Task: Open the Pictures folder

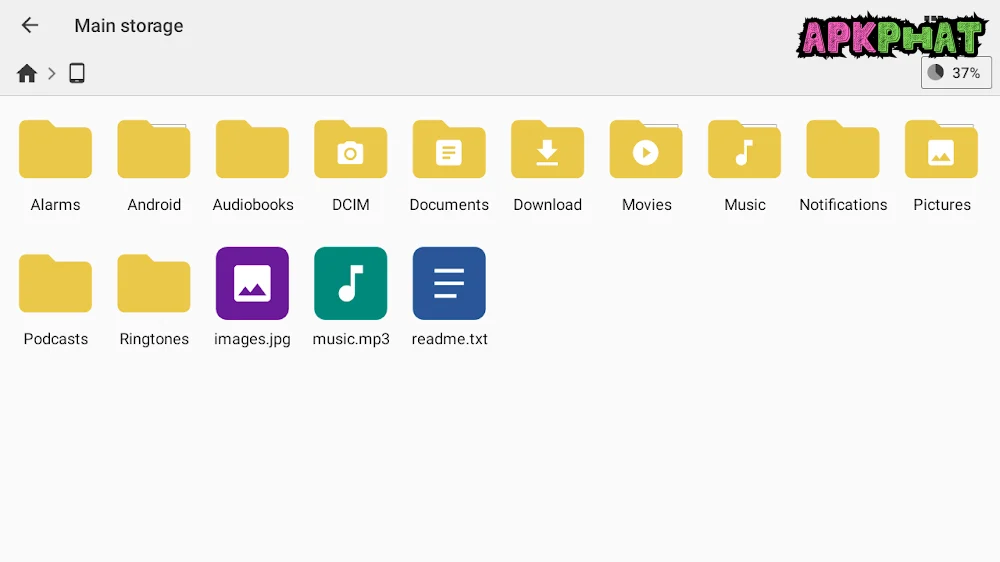Action: click(x=941, y=151)
